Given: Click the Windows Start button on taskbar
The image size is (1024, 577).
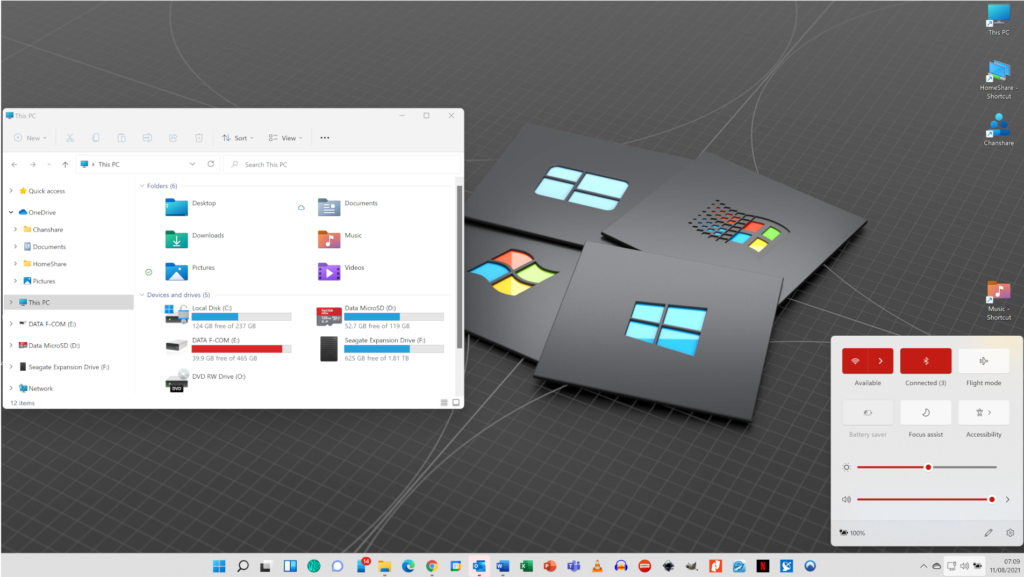Looking at the screenshot, I should [x=219, y=566].
